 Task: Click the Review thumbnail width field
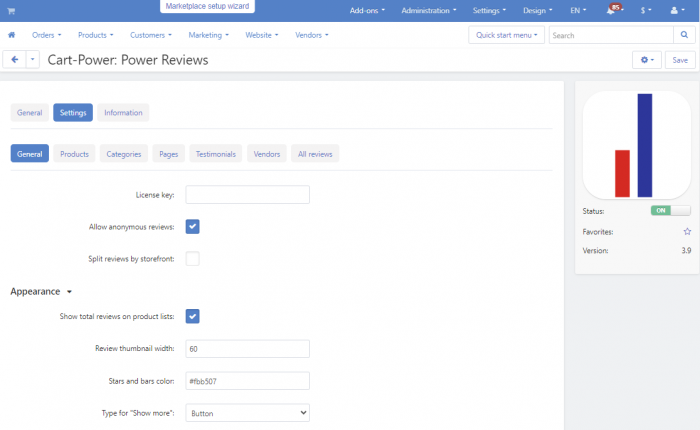tap(247, 349)
